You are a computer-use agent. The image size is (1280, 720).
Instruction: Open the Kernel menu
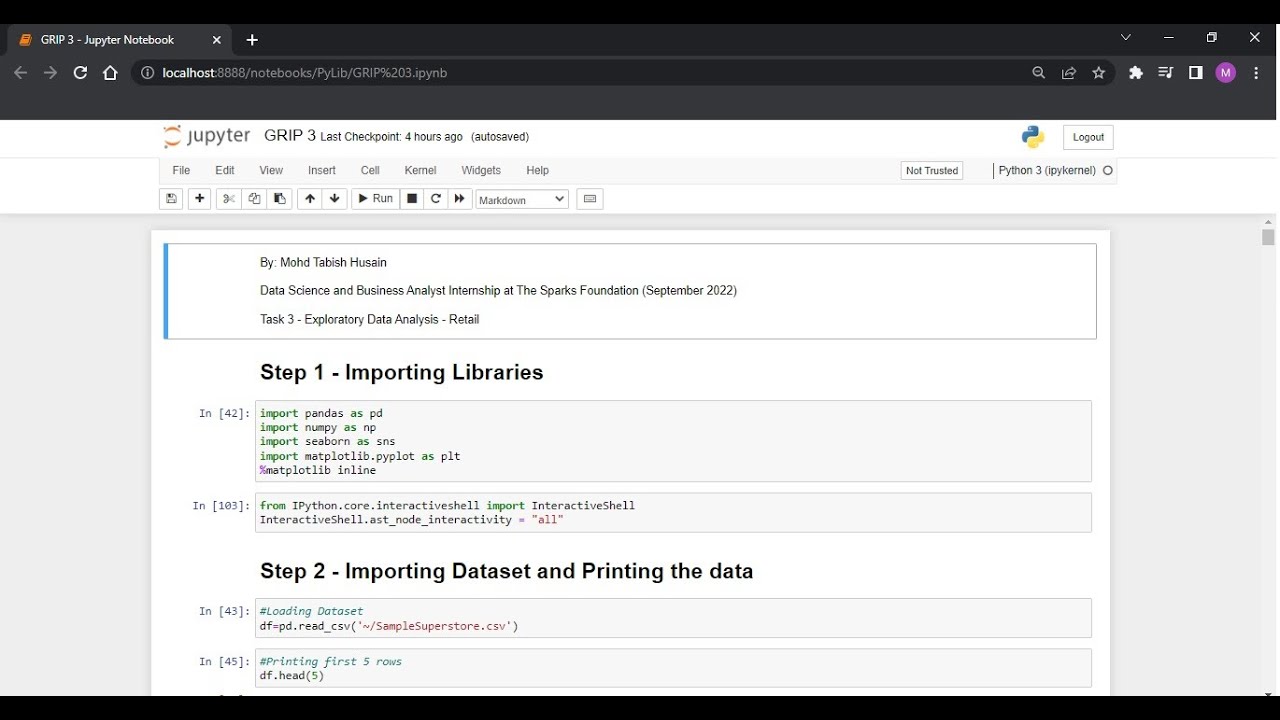(420, 171)
